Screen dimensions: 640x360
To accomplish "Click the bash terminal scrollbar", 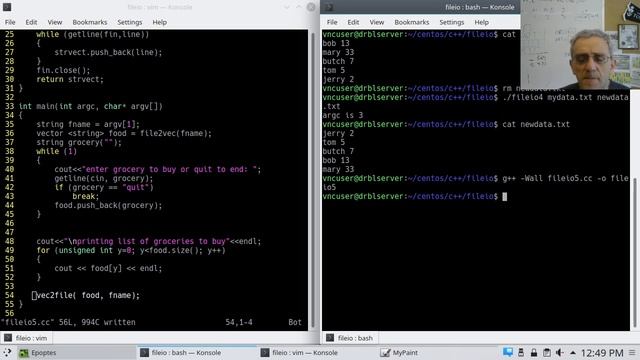I will click(x=635, y=253).
